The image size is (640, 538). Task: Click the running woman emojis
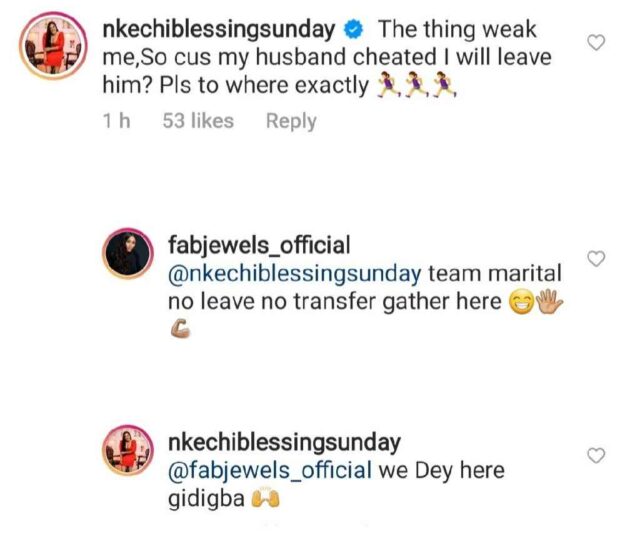tap(417, 87)
